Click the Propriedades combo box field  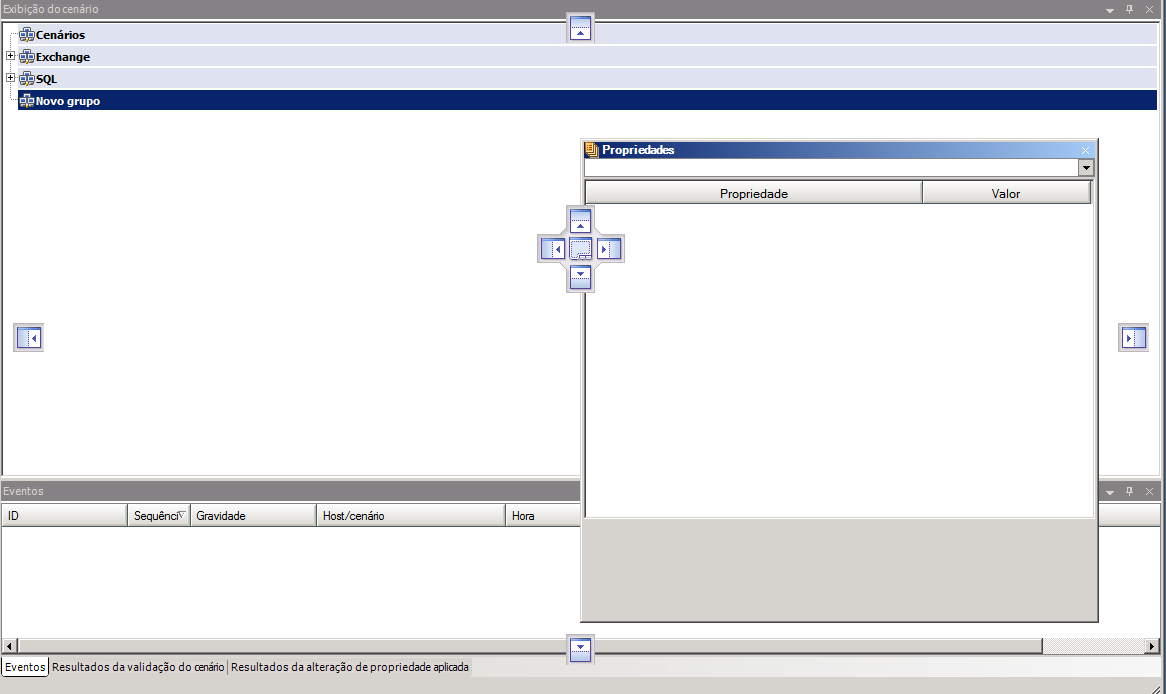831,167
